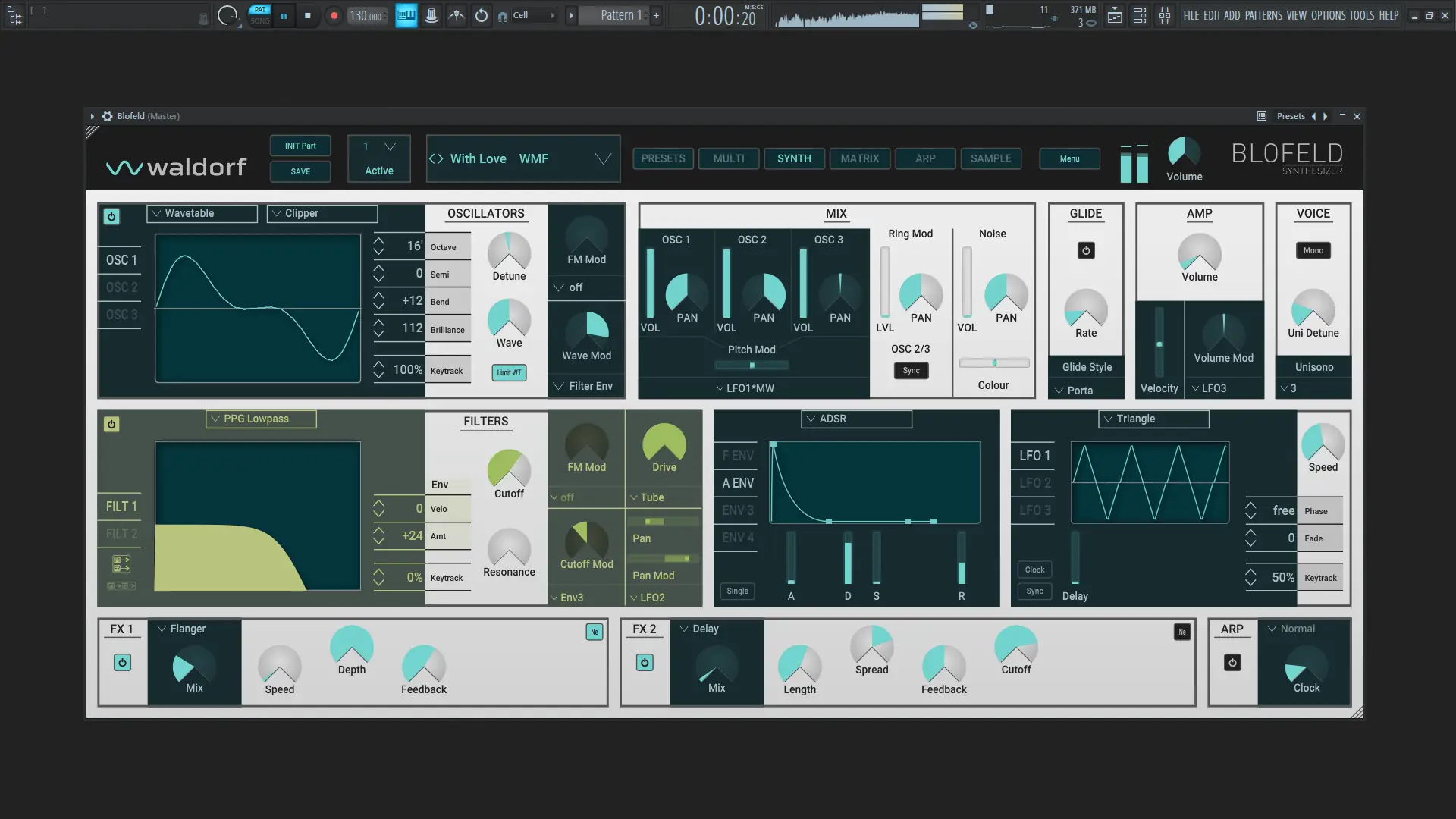
Task: Switch to the MATRIX tab
Action: (859, 158)
